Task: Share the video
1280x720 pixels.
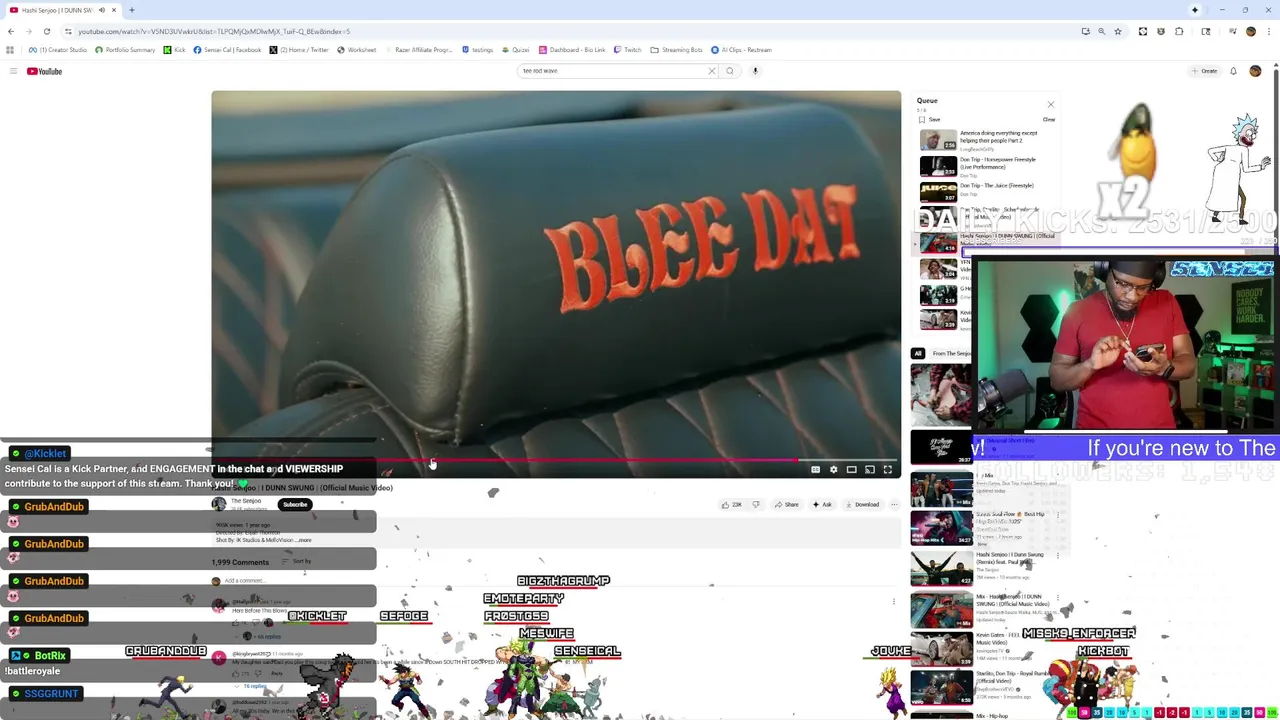Action: click(x=786, y=504)
